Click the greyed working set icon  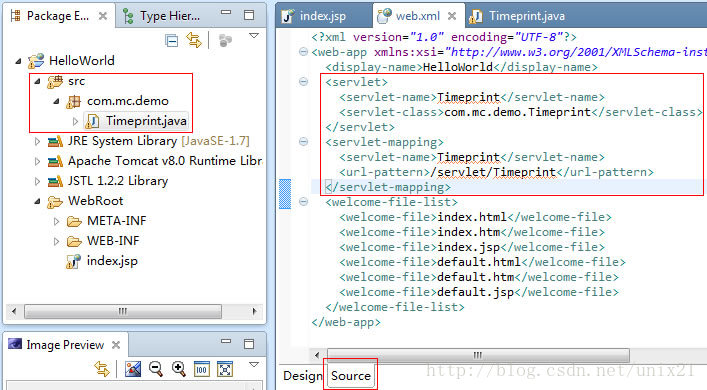coord(225,41)
